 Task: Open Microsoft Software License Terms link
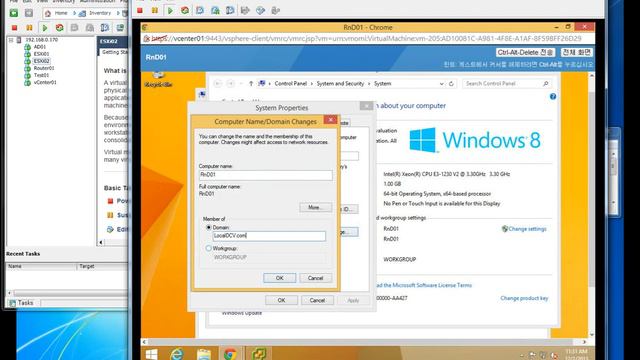(423, 285)
